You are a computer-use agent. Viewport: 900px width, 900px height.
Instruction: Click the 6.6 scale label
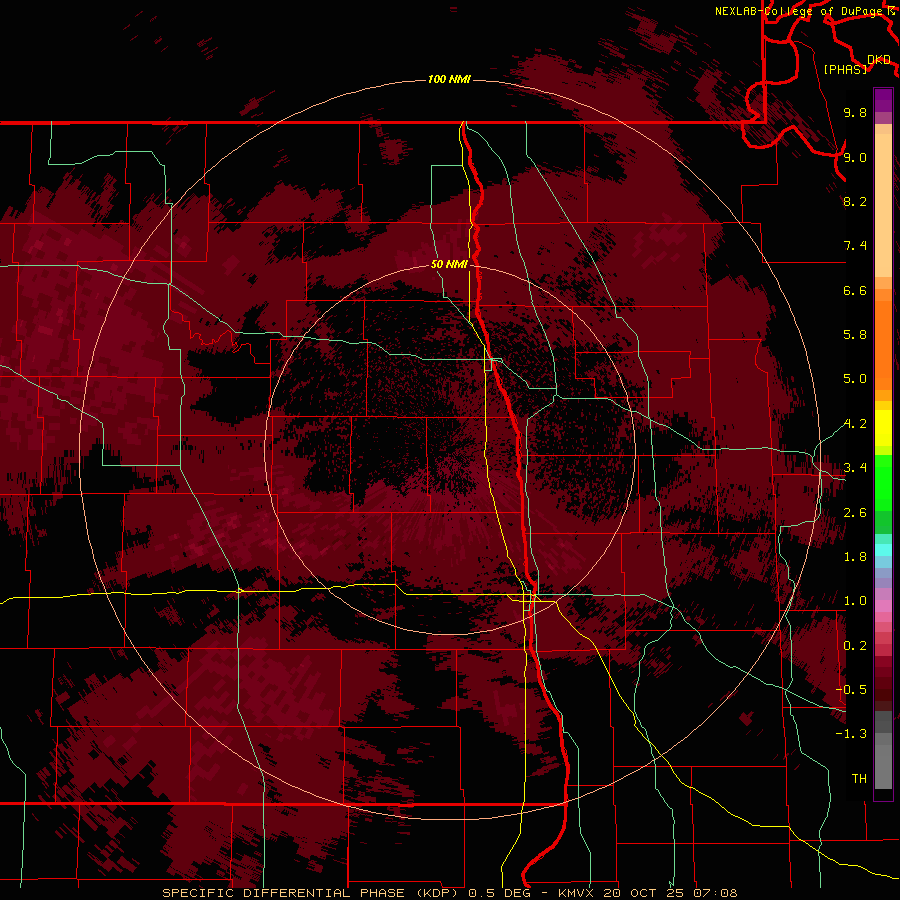coord(855,290)
